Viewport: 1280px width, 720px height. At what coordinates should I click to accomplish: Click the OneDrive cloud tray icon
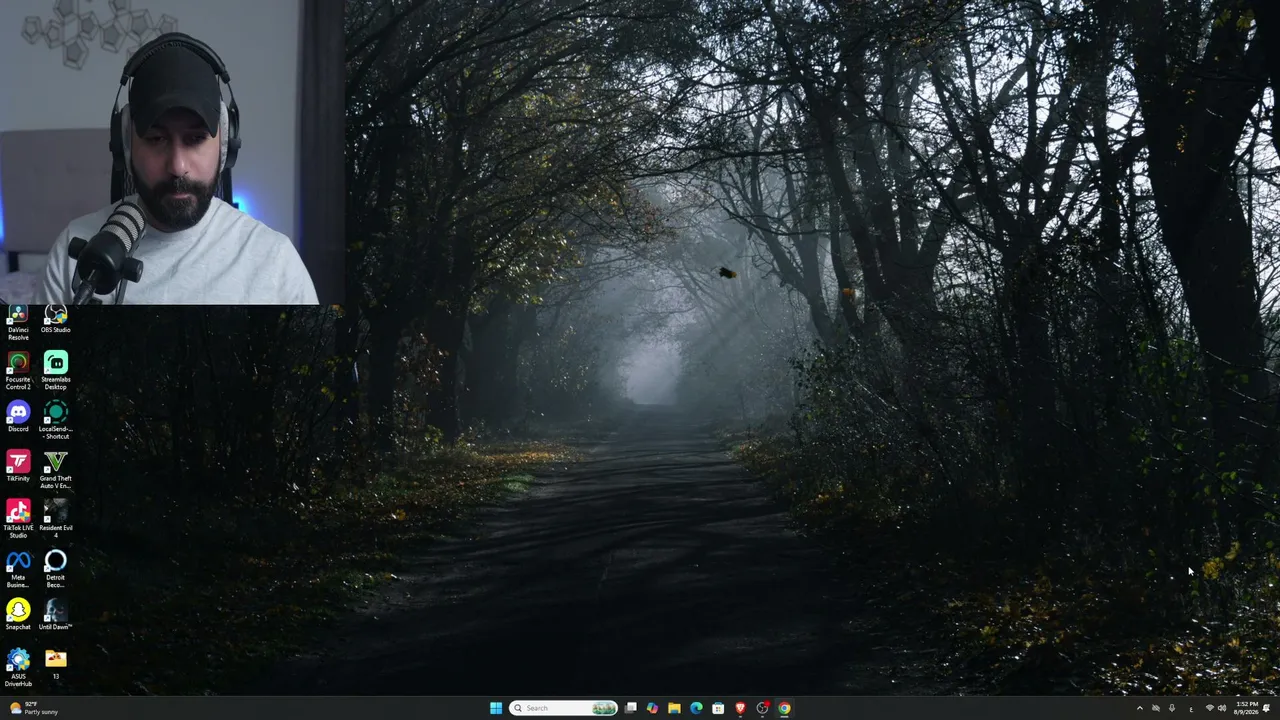[x=1156, y=708]
